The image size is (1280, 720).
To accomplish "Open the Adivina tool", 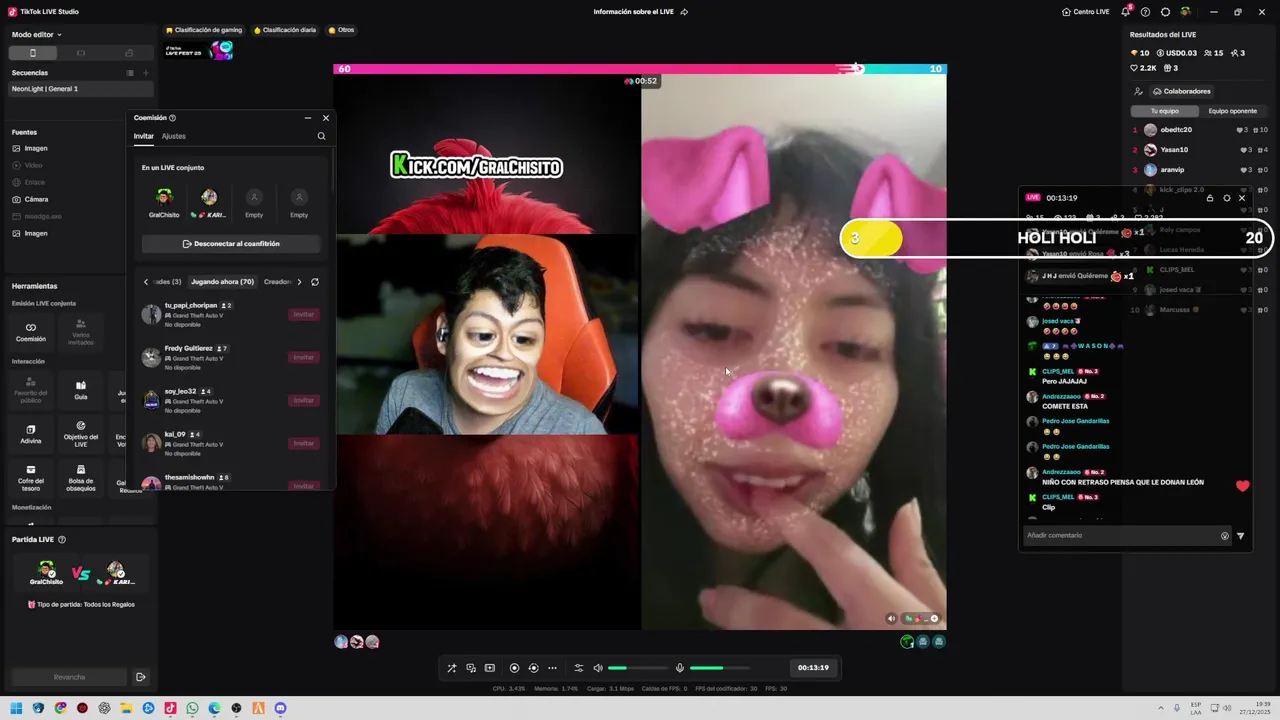I will pyautogui.click(x=31, y=433).
